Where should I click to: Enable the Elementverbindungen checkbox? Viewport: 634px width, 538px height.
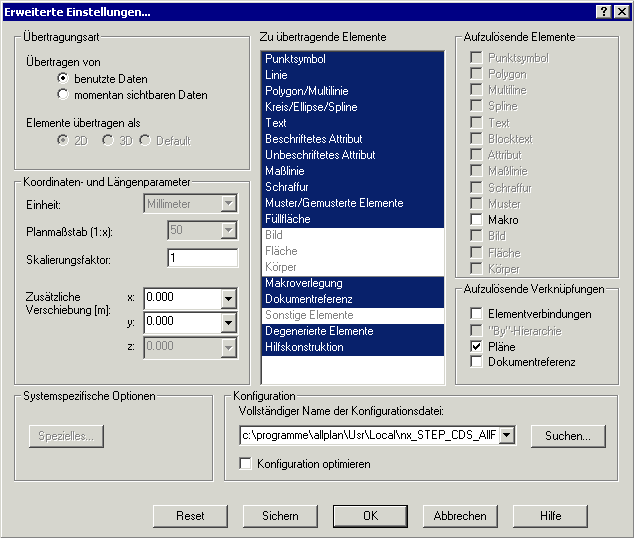pos(477,313)
